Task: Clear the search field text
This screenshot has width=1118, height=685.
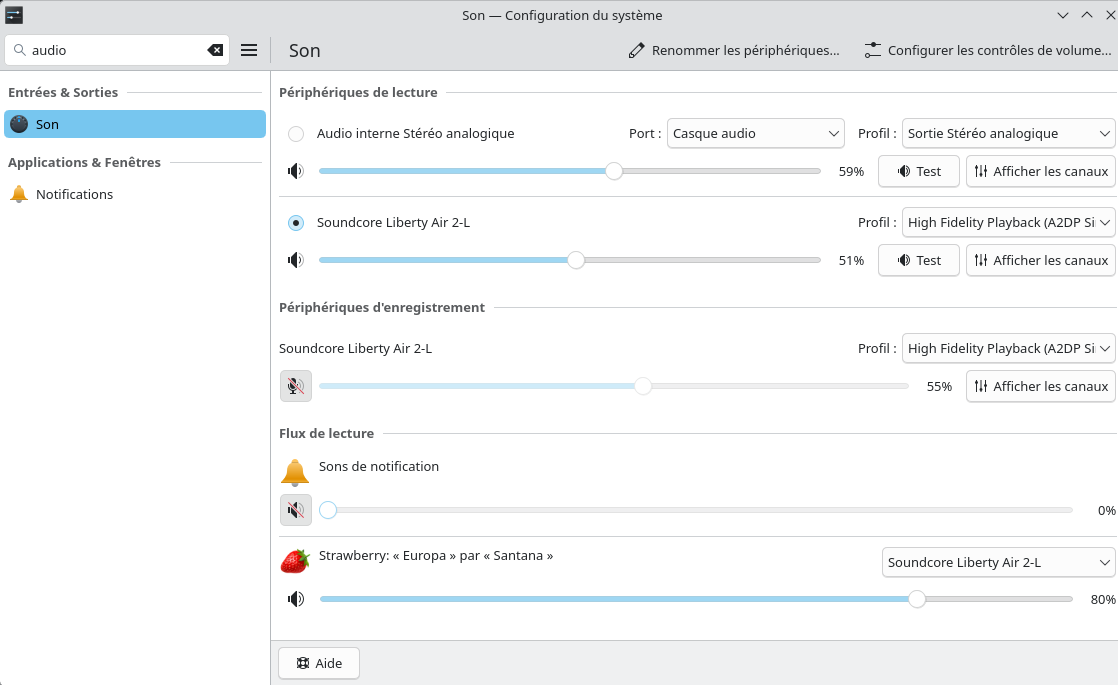Action: point(215,50)
